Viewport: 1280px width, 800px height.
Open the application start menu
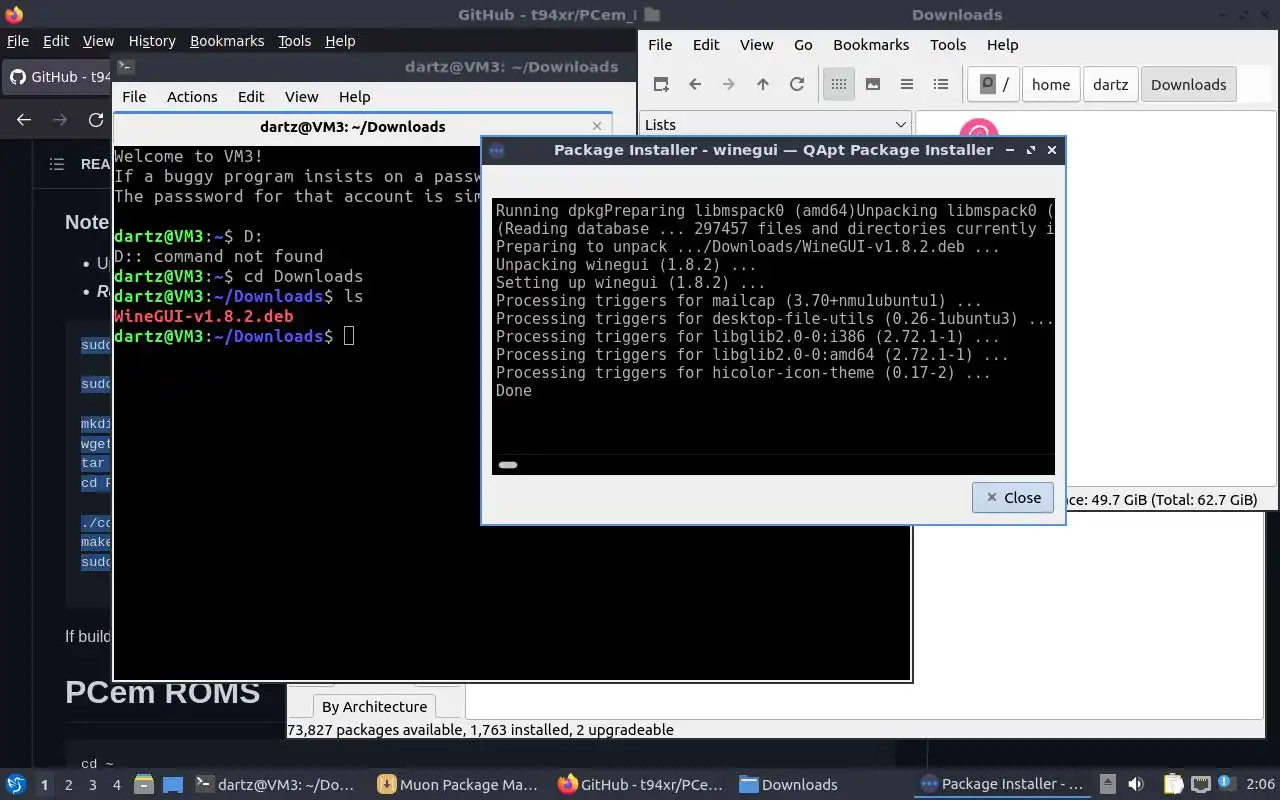tap(15, 784)
